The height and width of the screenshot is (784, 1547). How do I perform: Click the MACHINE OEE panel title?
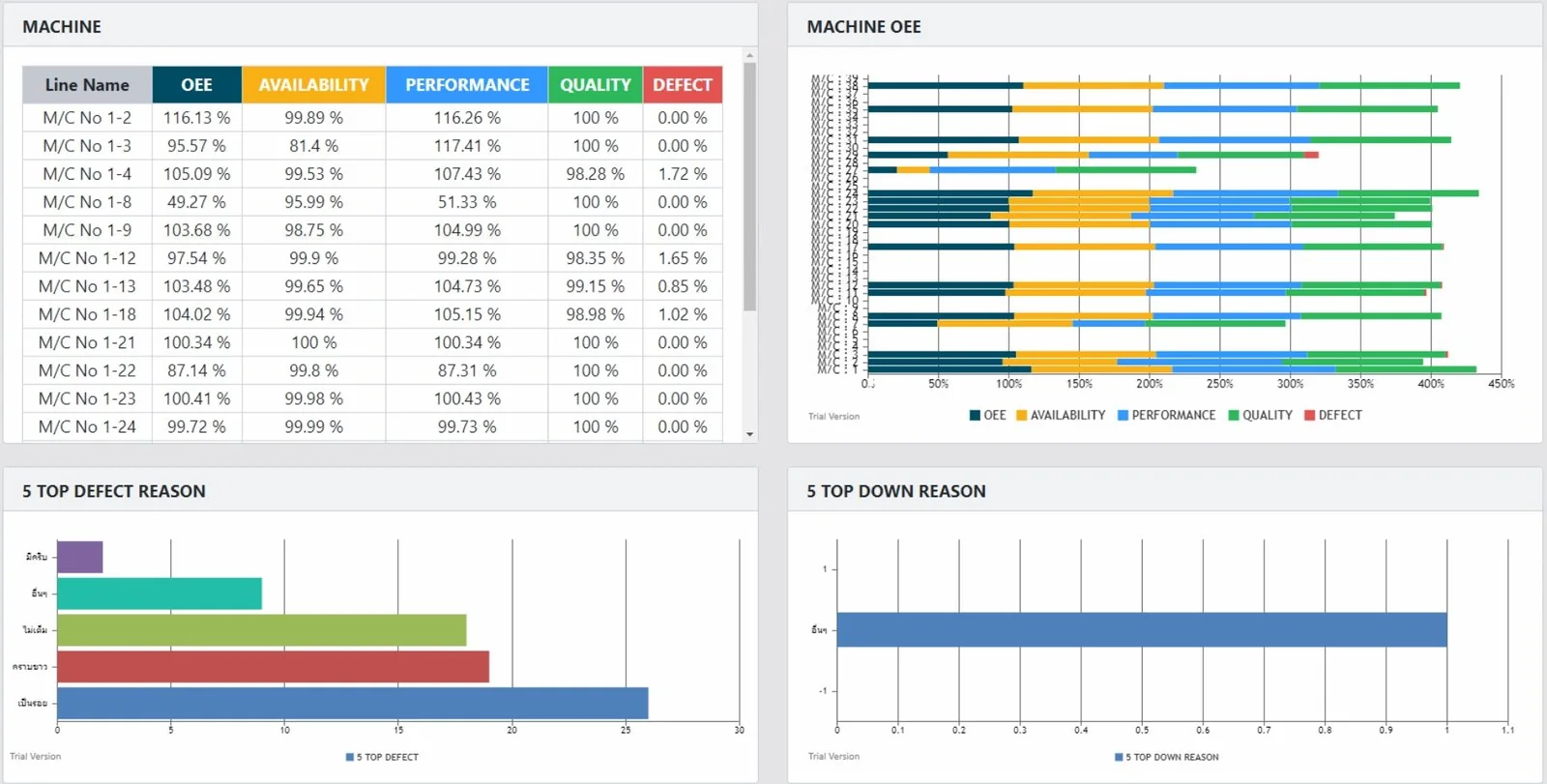click(x=863, y=27)
